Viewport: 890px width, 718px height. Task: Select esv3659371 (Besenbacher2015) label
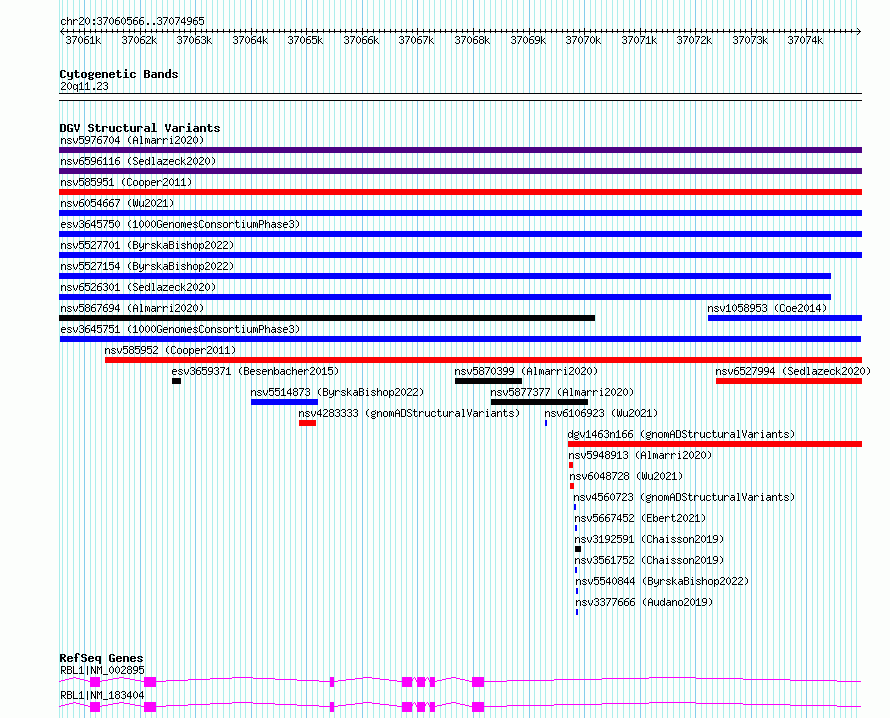coord(255,371)
